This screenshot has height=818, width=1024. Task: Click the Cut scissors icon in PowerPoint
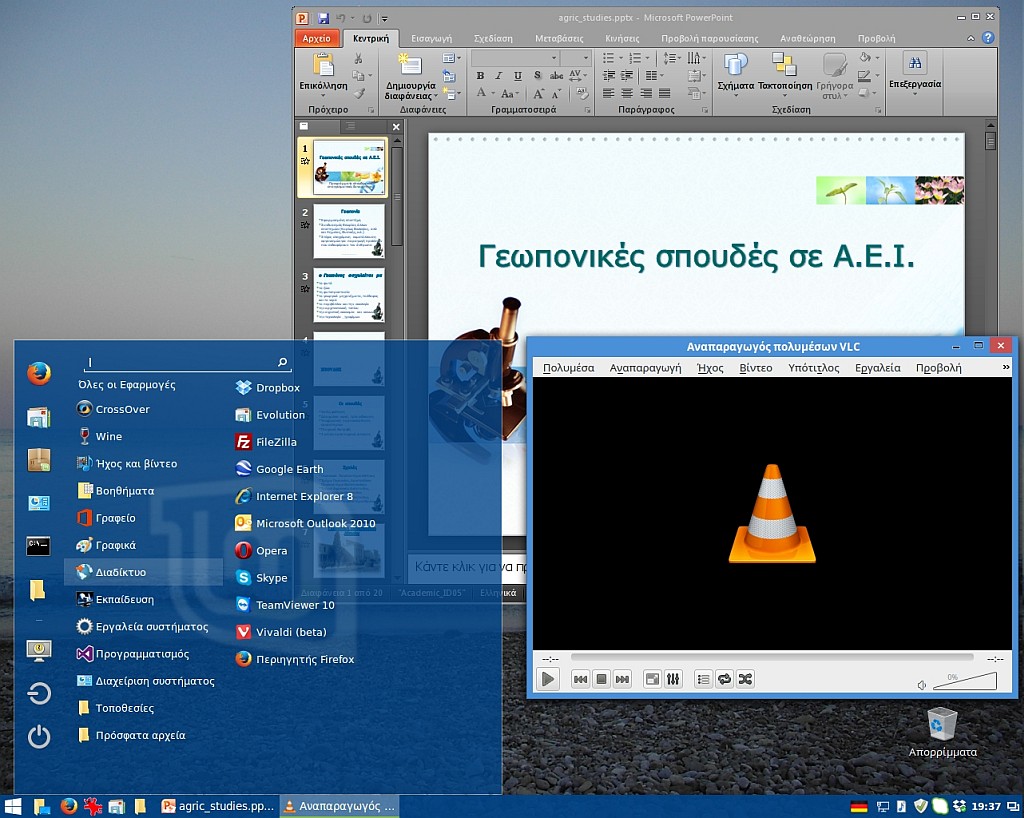(358, 58)
